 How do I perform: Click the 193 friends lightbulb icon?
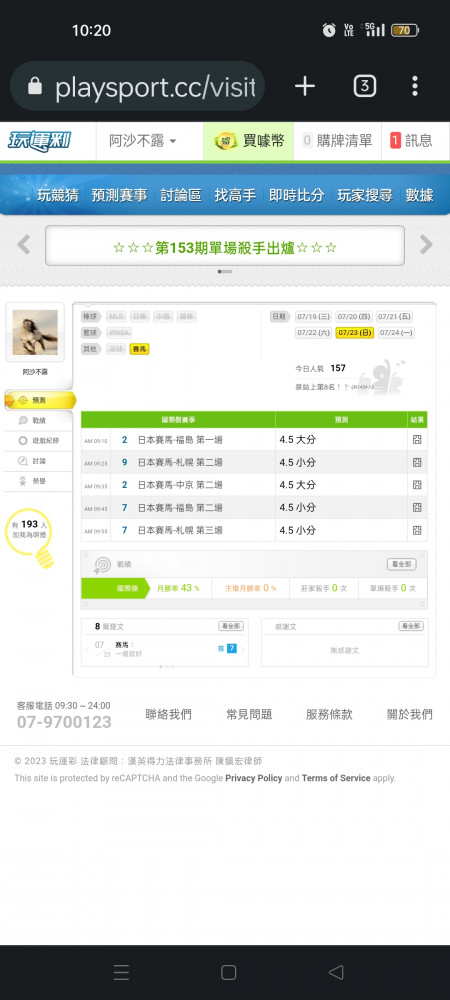click(x=31, y=537)
